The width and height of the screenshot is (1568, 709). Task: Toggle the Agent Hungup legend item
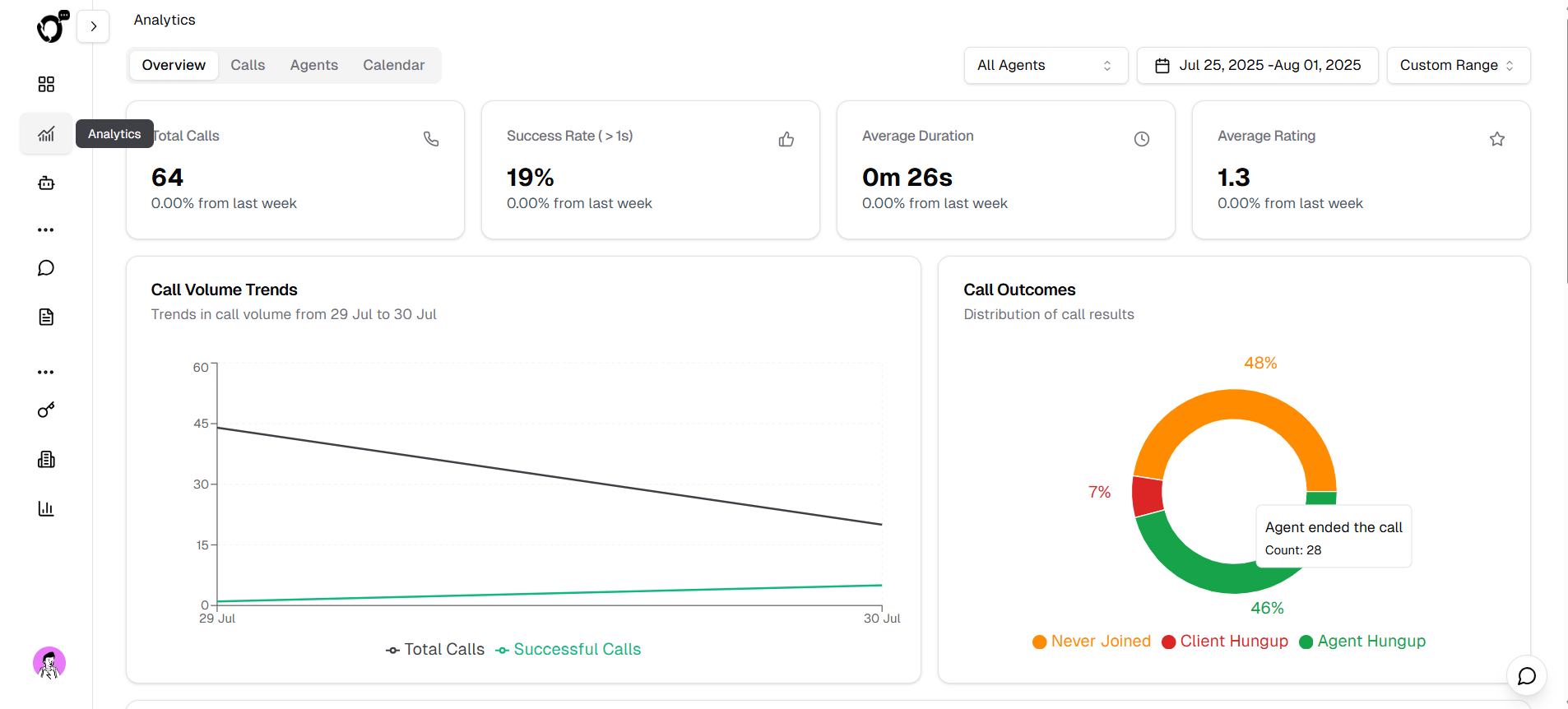[x=1362, y=641]
